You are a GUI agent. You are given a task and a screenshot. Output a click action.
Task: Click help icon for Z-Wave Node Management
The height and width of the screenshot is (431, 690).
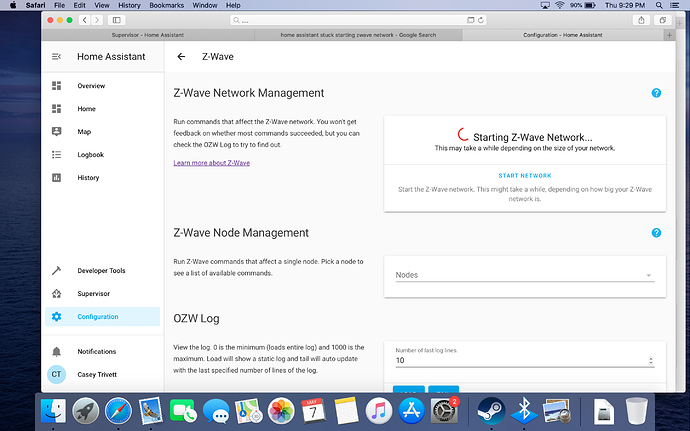[656, 233]
